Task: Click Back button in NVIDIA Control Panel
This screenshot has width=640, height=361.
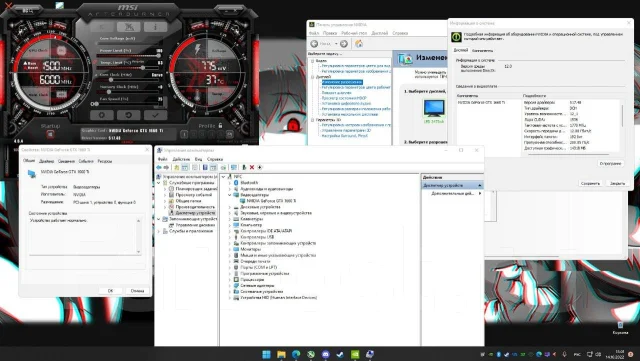Action: [314, 44]
